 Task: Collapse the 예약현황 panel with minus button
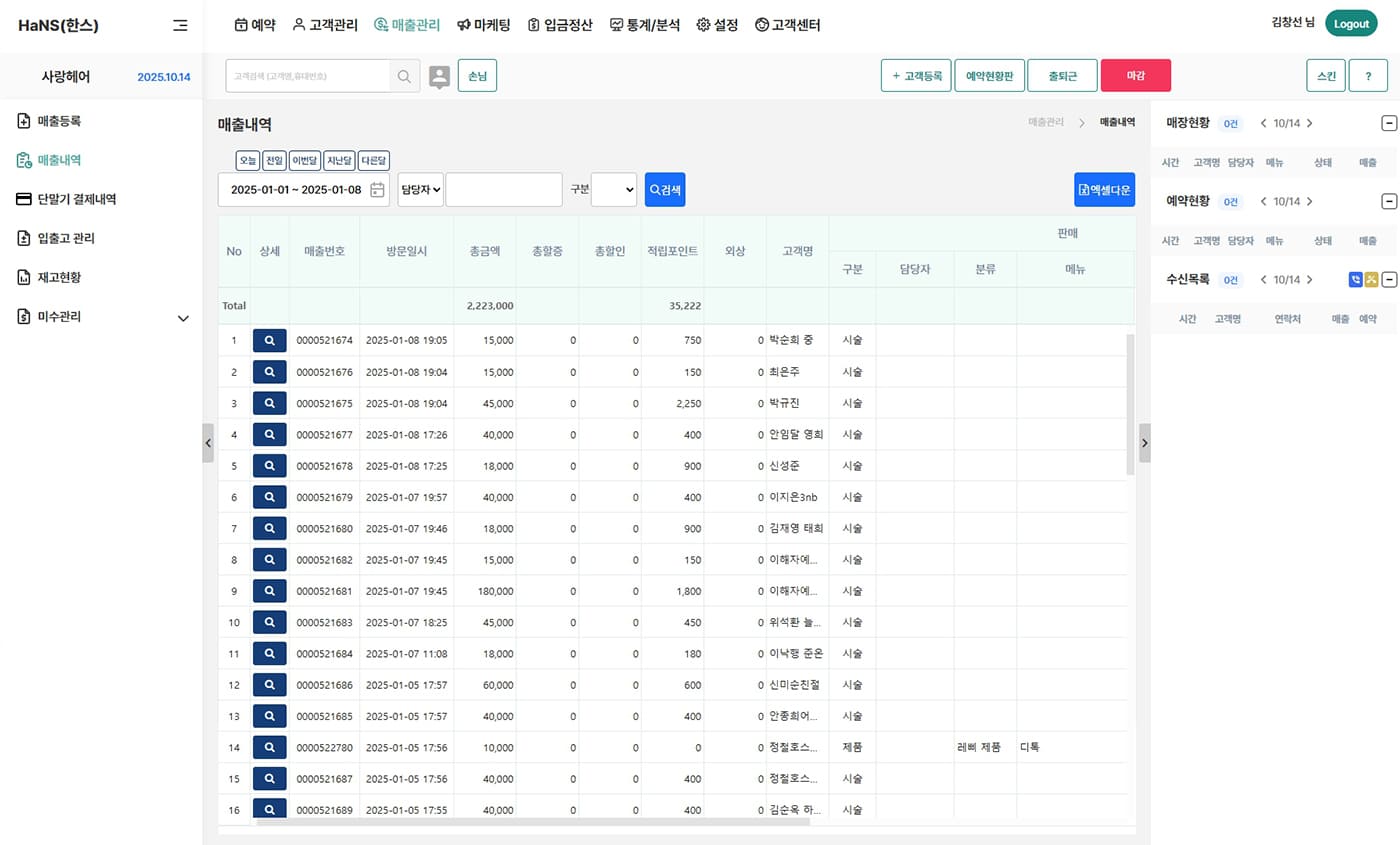pos(1388,201)
